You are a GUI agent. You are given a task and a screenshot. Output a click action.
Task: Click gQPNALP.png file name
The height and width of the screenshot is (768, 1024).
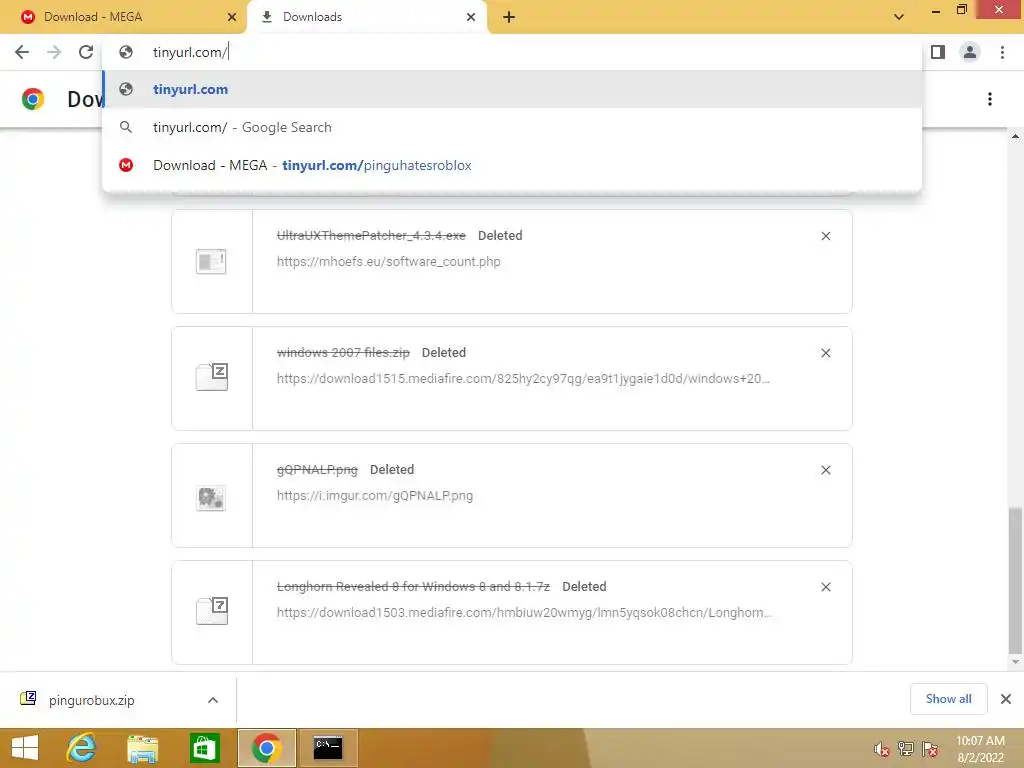coord(317,470)
